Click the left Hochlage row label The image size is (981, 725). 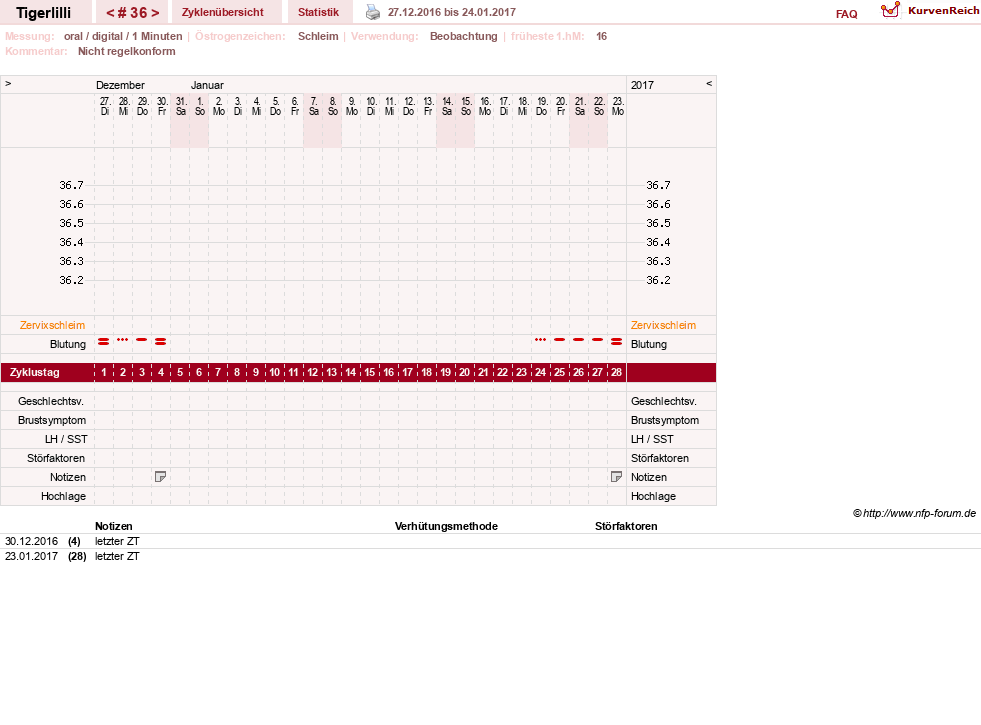point(63,496)
